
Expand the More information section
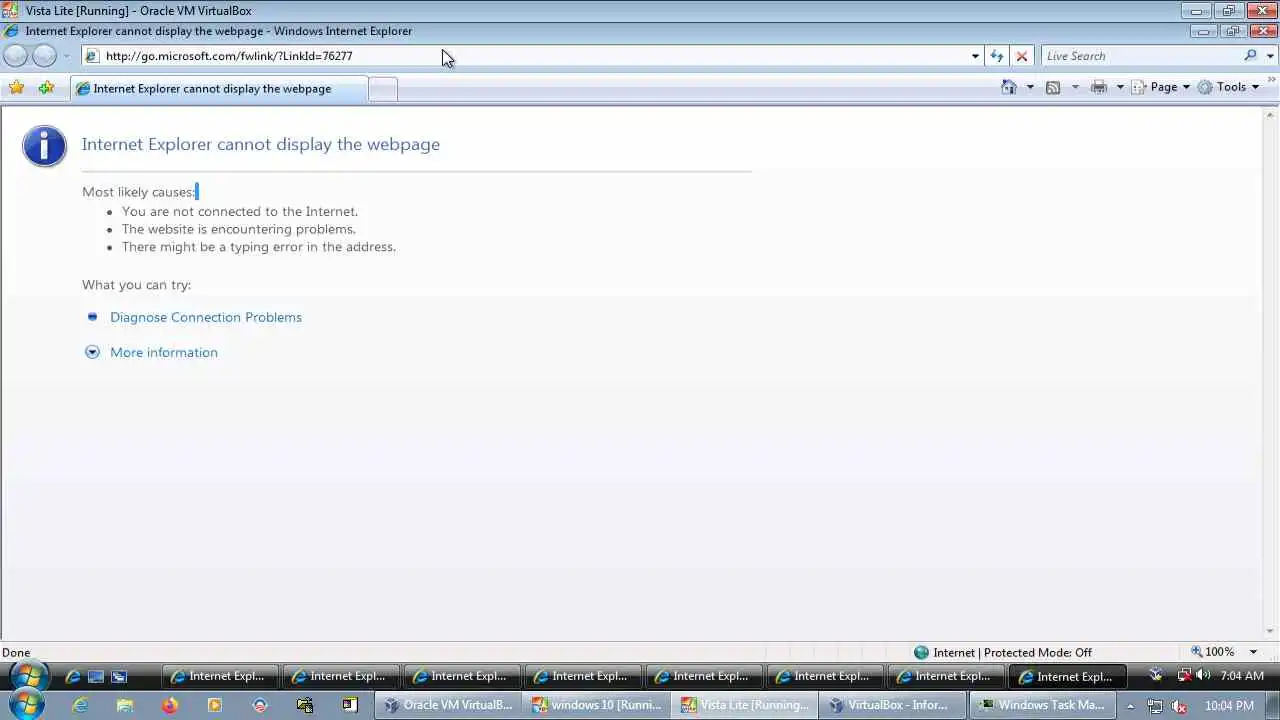(x=163, y=352)
